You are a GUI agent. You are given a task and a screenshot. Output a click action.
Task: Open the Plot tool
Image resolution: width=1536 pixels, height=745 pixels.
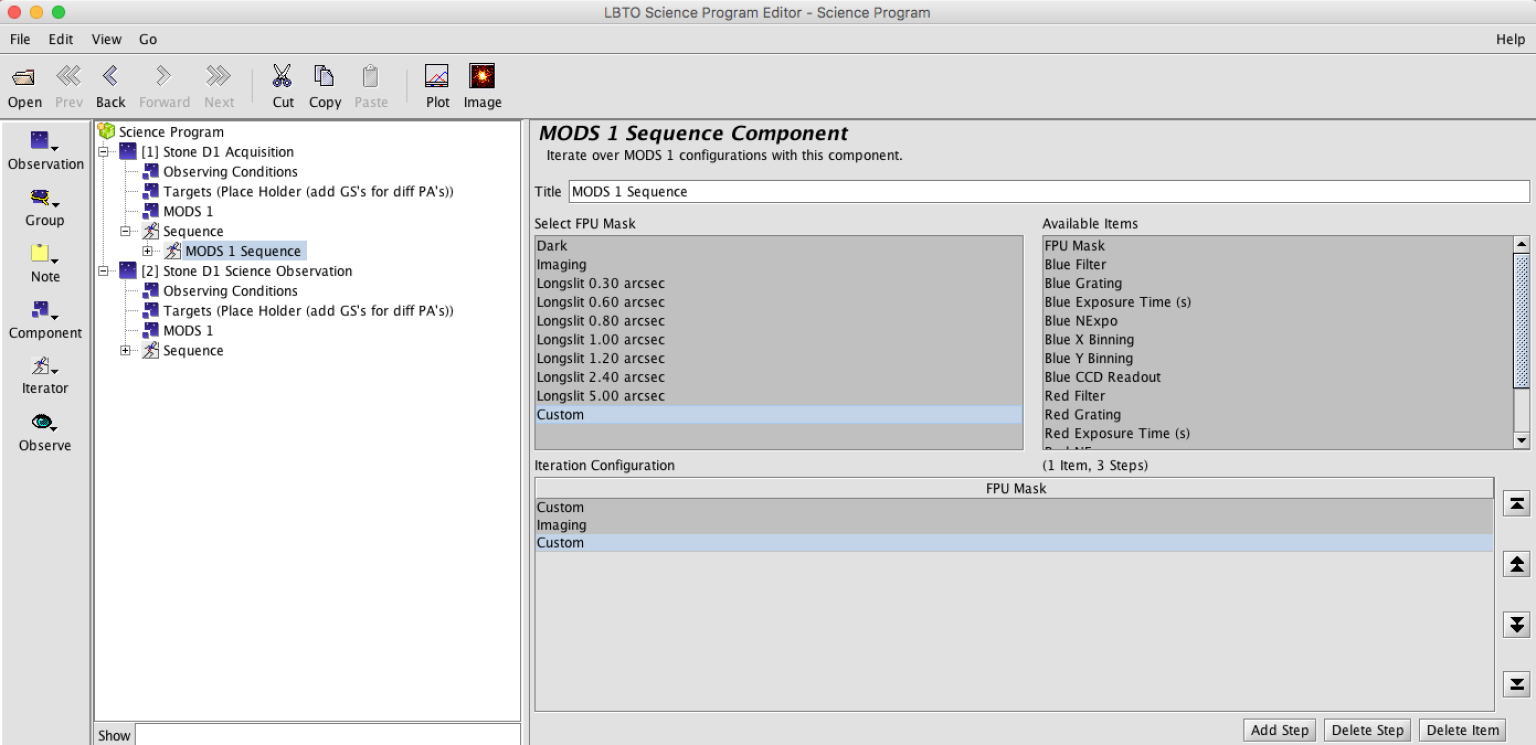point(437,77)
